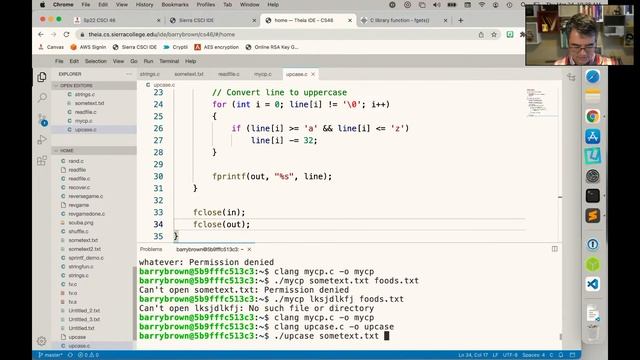Open Safari from the Dock
The image size is (640, 360).
point(593,77)
